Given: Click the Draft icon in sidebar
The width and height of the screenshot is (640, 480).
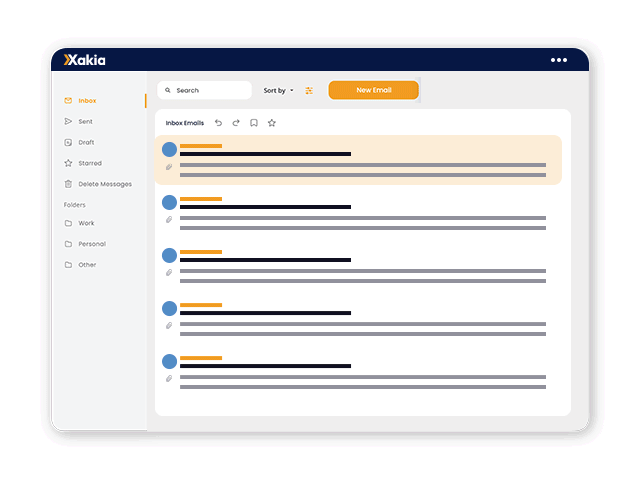Looking at the screenshot, I should coord(68,142).
